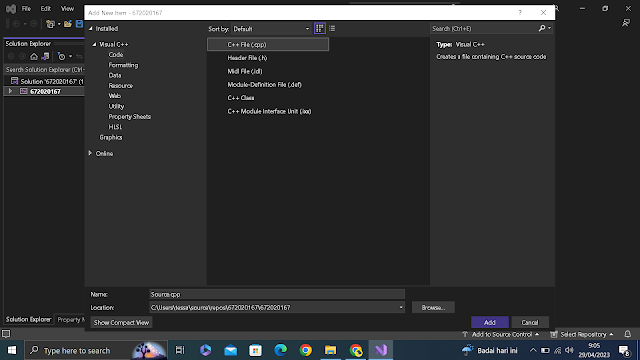The width and height of the screenshot is (640, 360).
Task: Select C++ Class template
Action: pos(268,98)
